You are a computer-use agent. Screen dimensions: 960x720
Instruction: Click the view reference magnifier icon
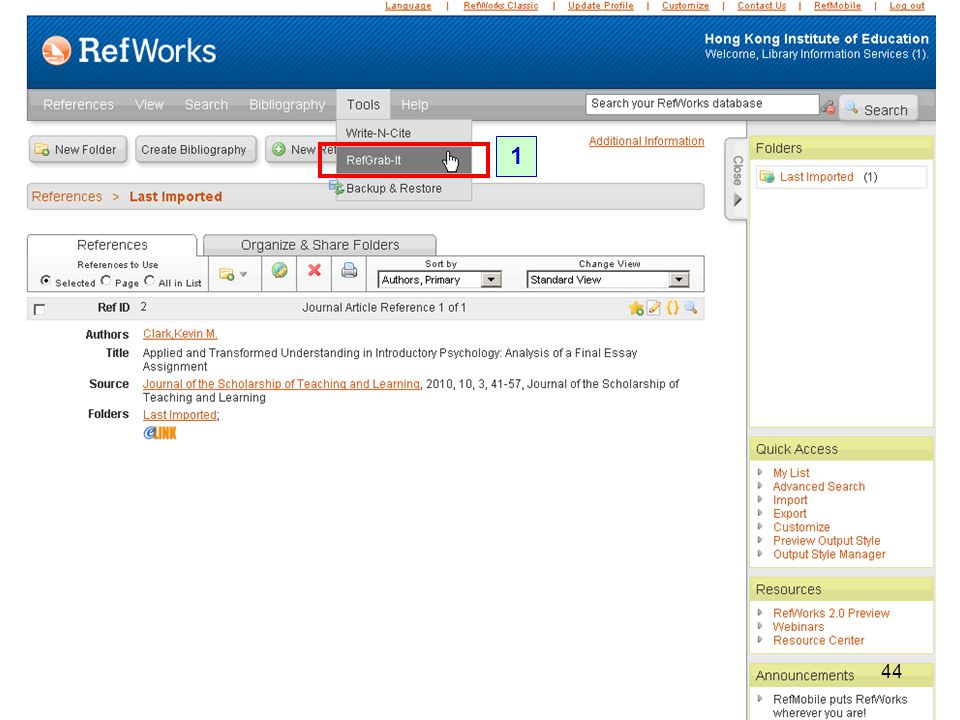point(691,307)
